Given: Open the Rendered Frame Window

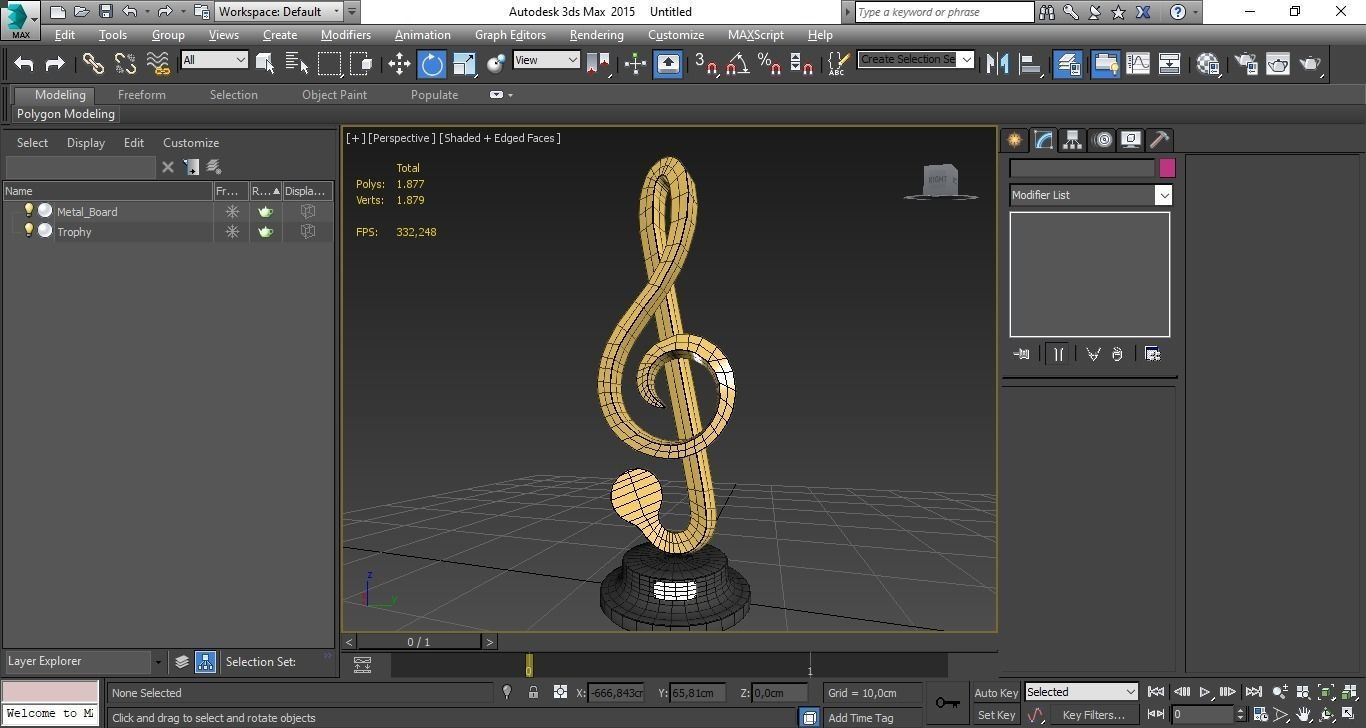Looking at the screenshot, I should (1278, 63).
